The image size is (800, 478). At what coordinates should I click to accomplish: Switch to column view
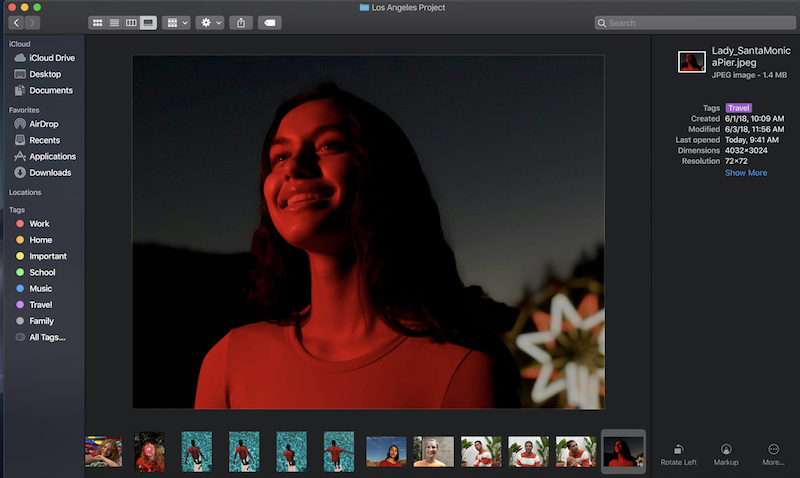tap(131, 22)
